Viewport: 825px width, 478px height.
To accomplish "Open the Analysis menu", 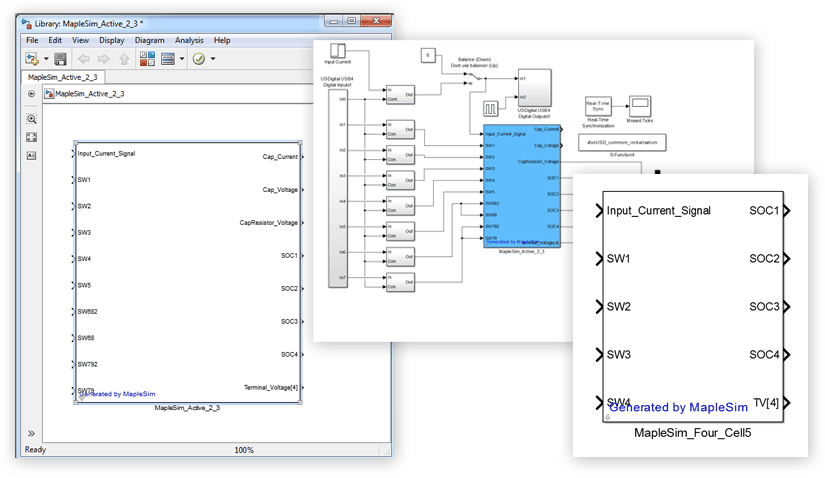I will click(189, 40).
